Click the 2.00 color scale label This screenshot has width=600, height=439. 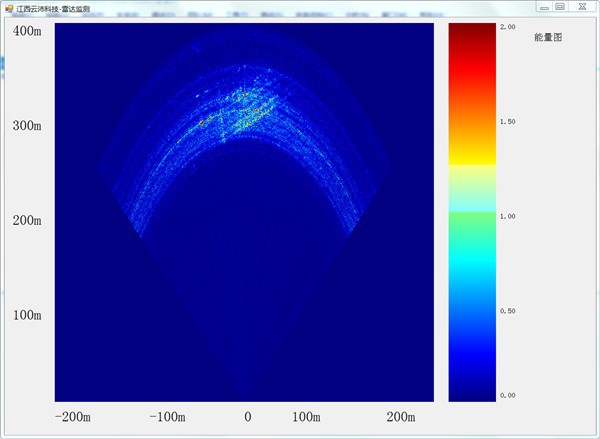click(x=507, y=27)
